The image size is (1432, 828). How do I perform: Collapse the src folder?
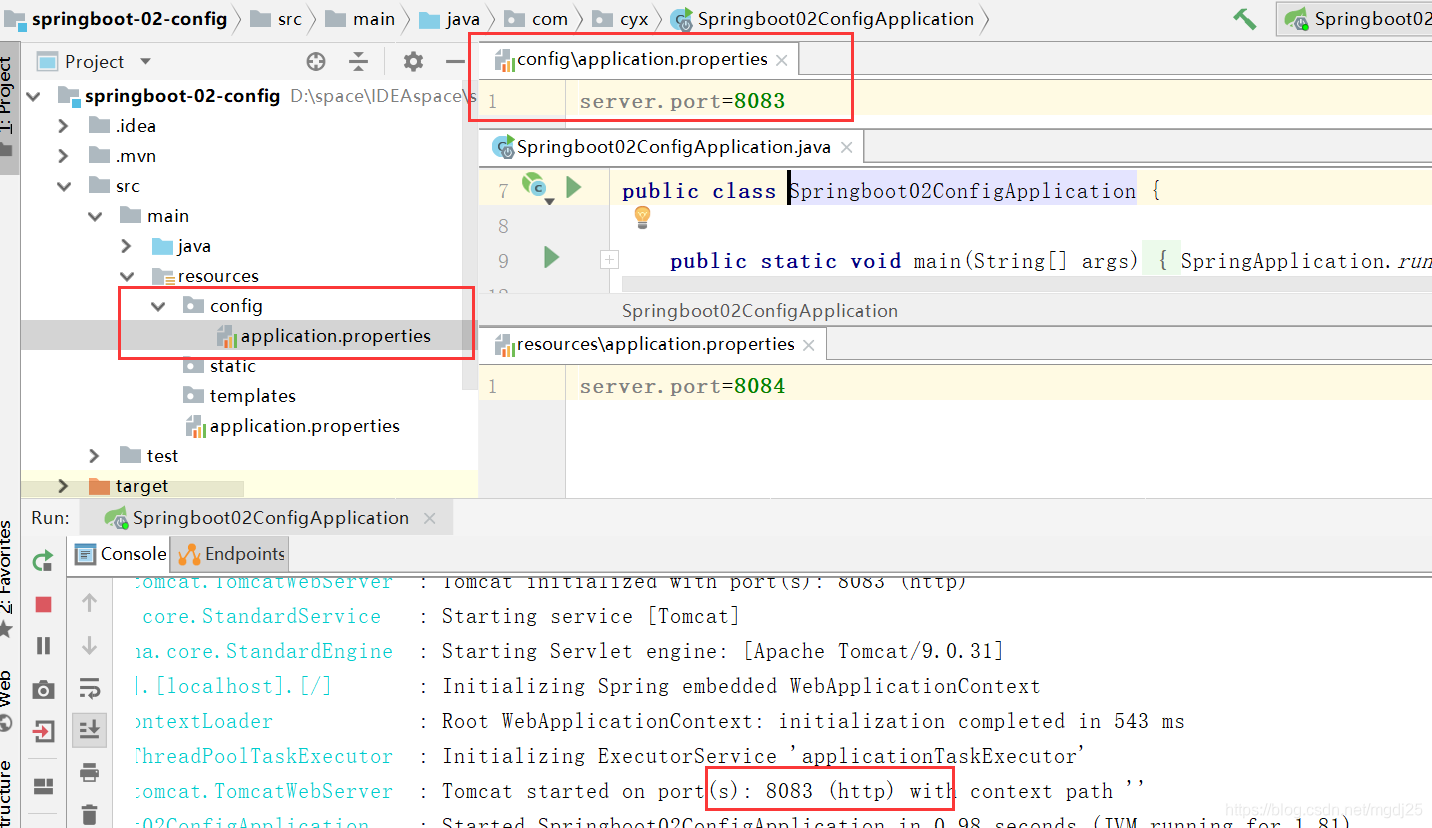point(64,186)
